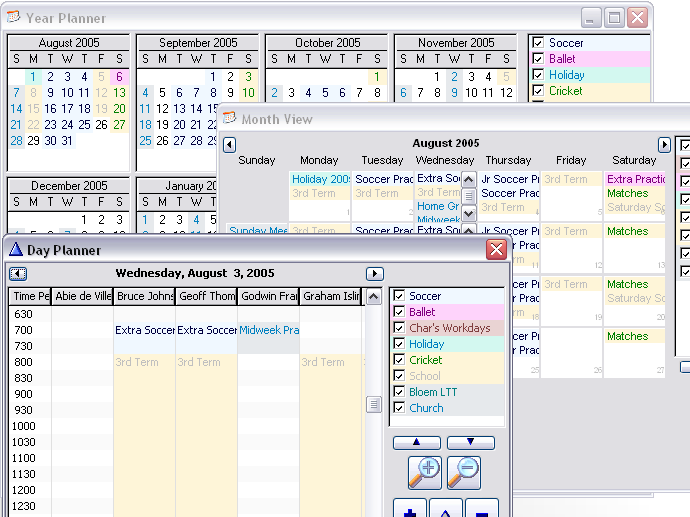
Task: Open Midweek Pra appointment at 700
Action: [268, 330]
